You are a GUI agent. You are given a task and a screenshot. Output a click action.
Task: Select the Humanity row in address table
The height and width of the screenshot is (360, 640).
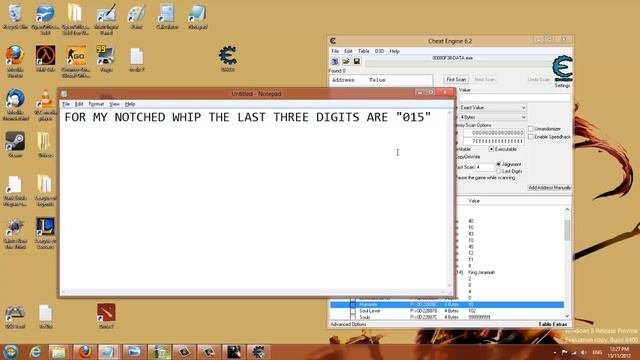click(447, 304)
